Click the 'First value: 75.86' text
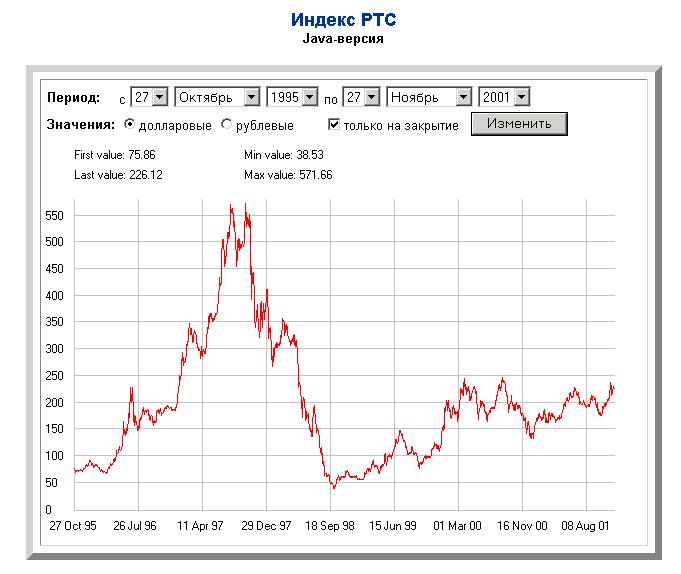Viewport: 681px width, 574px height. tap(115, 155)
